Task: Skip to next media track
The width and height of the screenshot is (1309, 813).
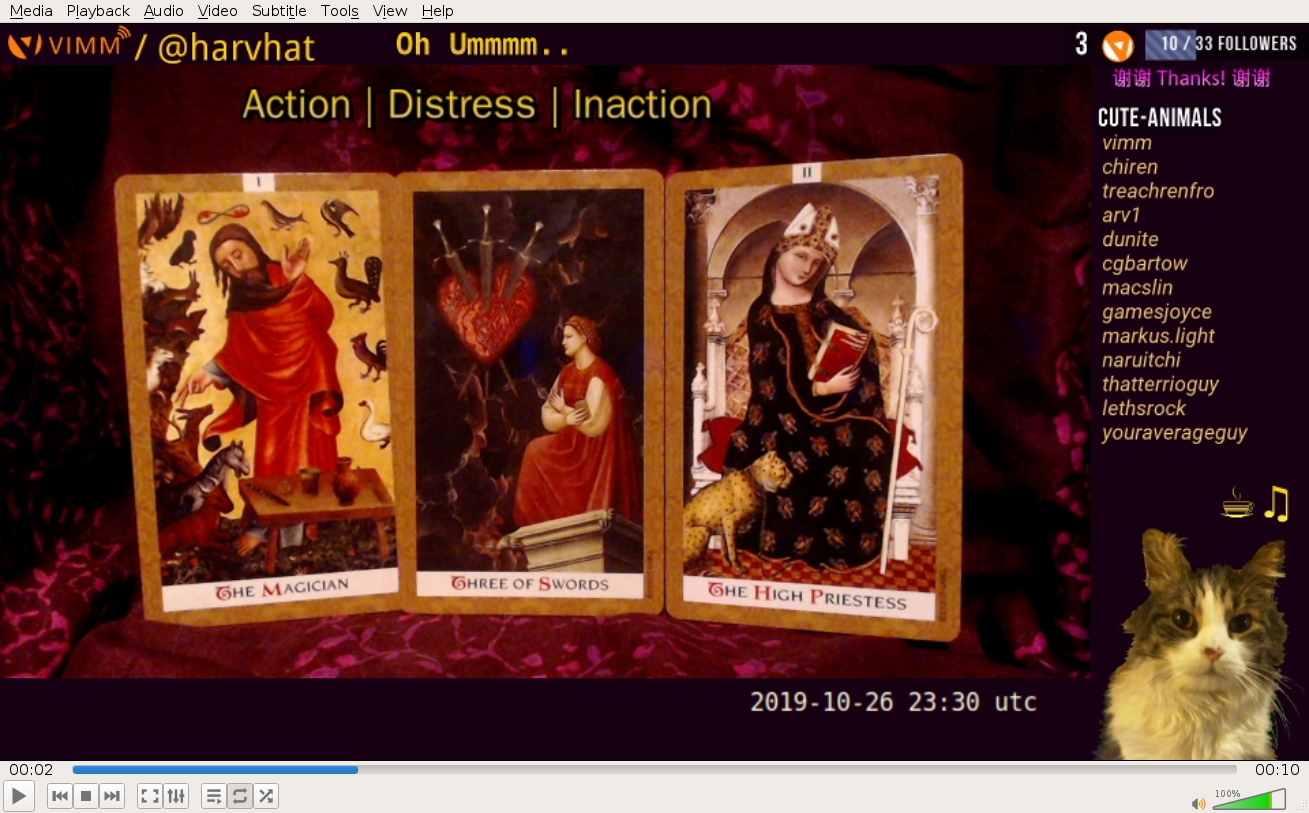Action: click(112, 796)
